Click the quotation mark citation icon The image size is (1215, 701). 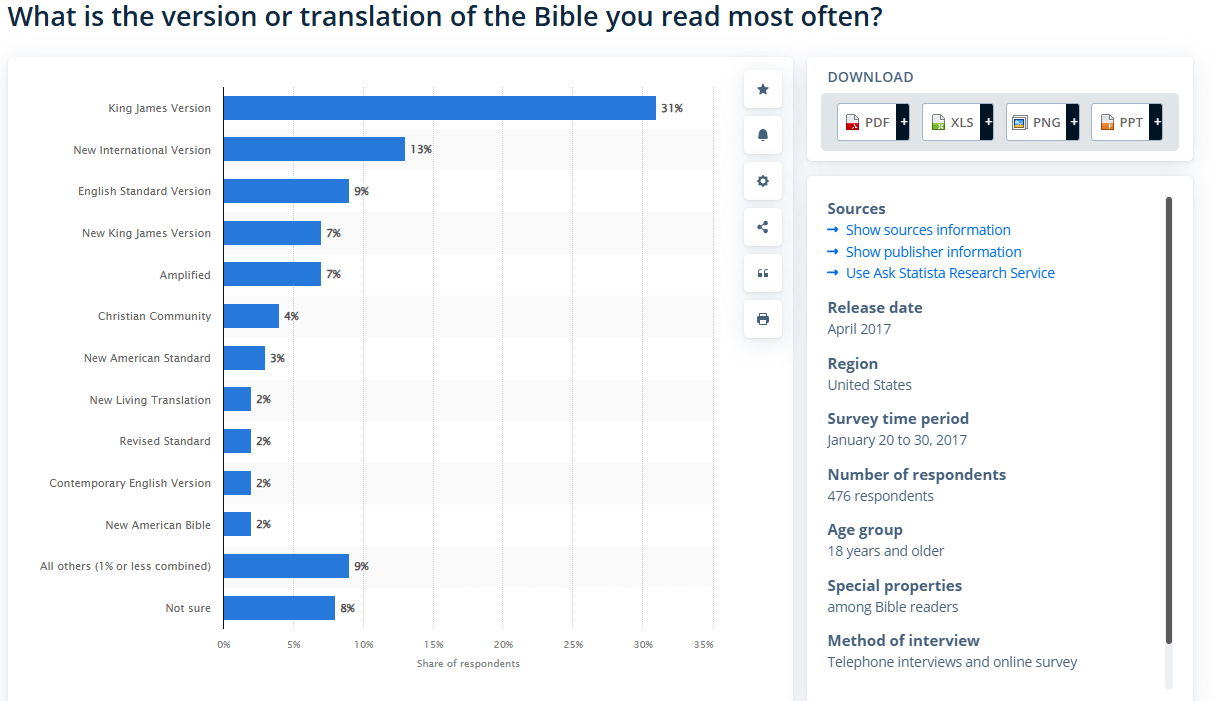[763, 273]
